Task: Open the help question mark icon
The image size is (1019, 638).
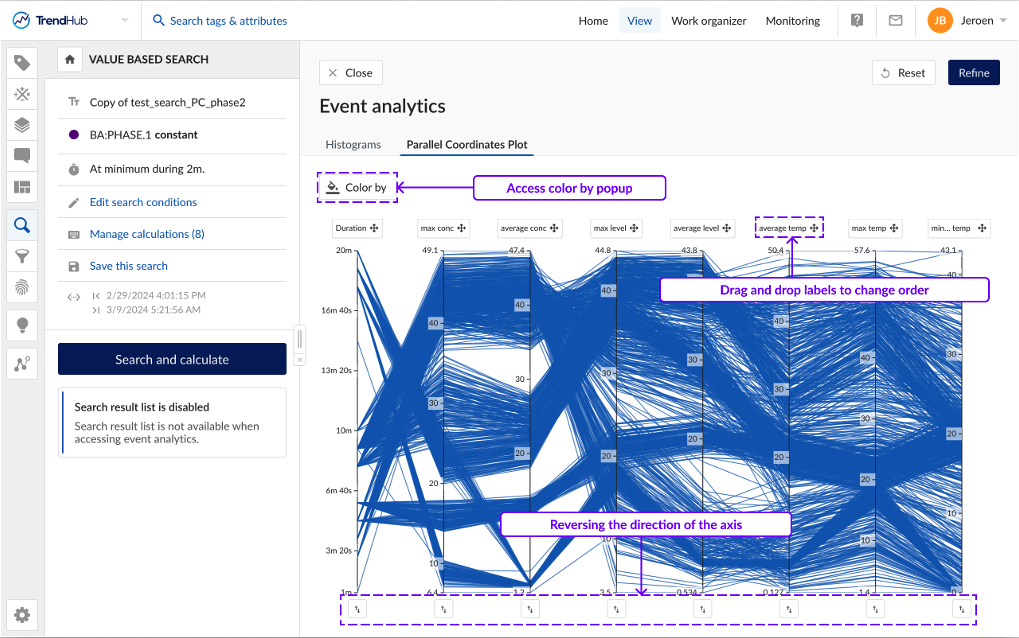Action: click(x=857, y=21)
